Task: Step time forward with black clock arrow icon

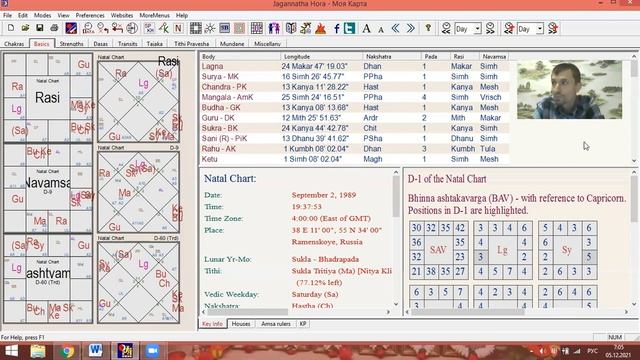Action: [490, 28]
